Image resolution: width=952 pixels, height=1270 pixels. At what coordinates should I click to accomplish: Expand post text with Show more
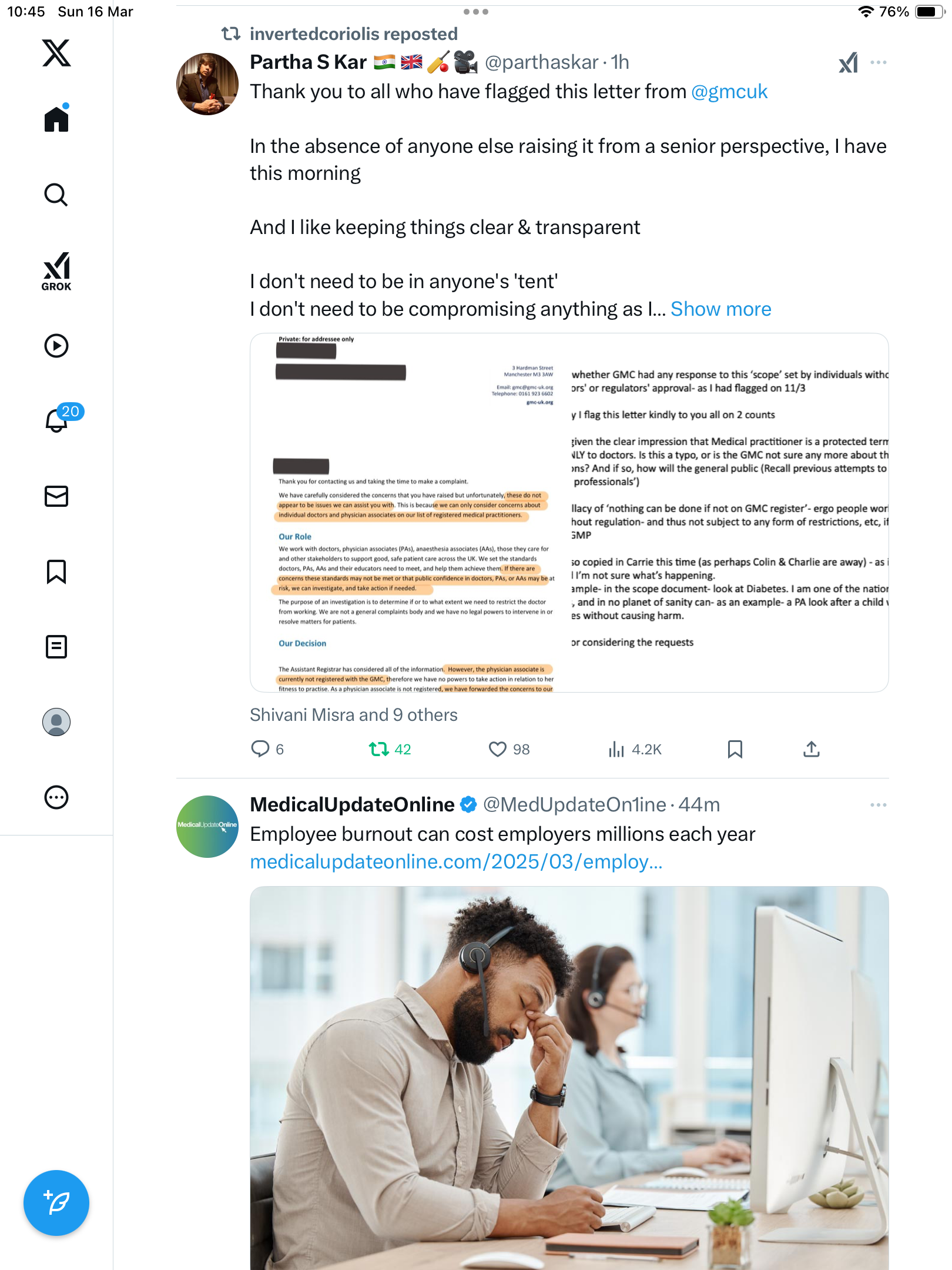click(x=720, y=309)
